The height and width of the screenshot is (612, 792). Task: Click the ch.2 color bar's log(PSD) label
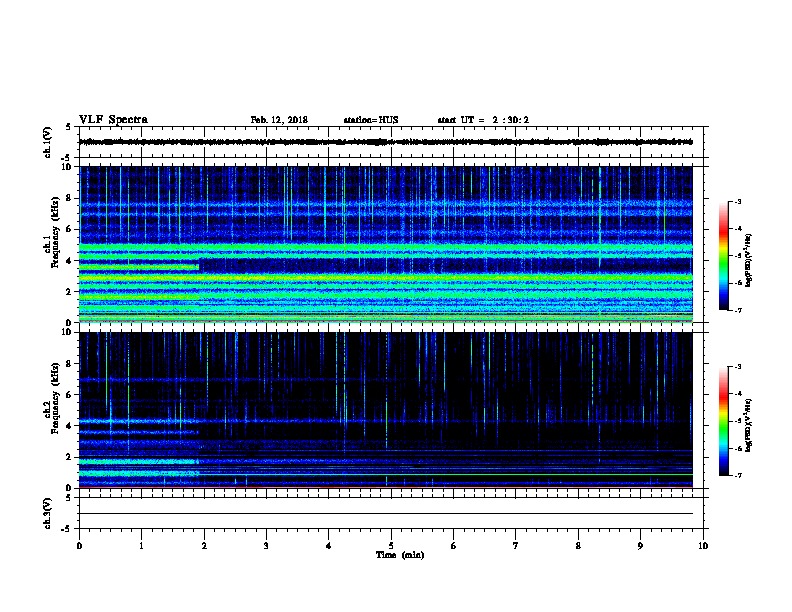(748, 425)
